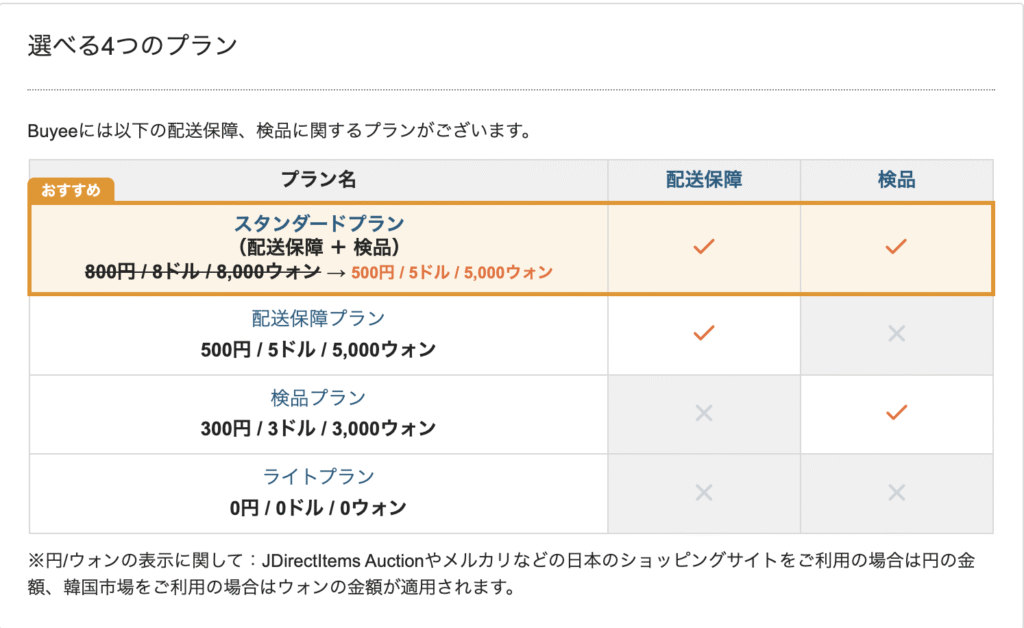
Task: Click the 配送保障 column header
Action: click(x=704, y=180)
